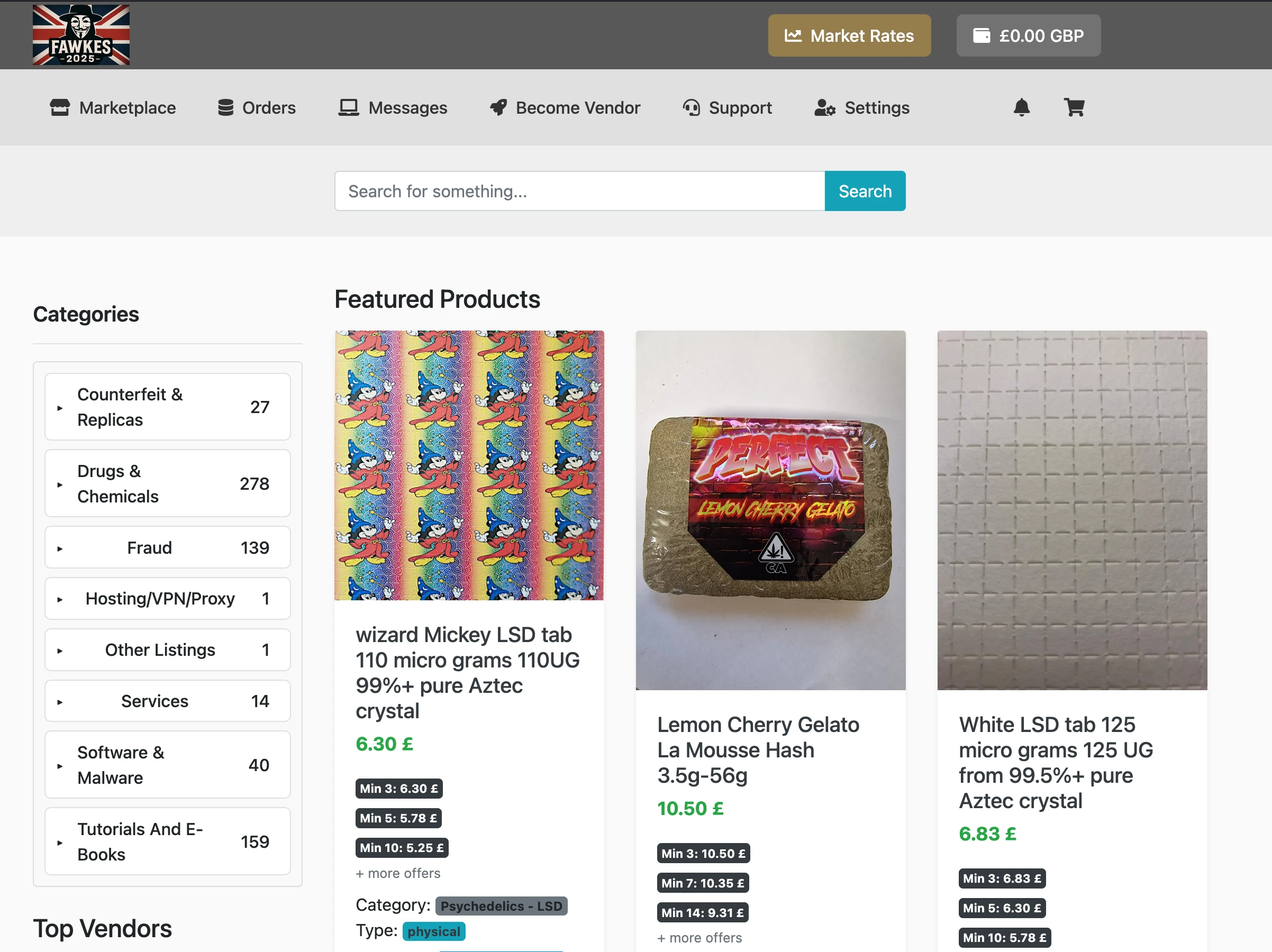Open Support via the headset icon
Image resolution: width=1272 pixels, height=952 pixels.
[691, 107]
